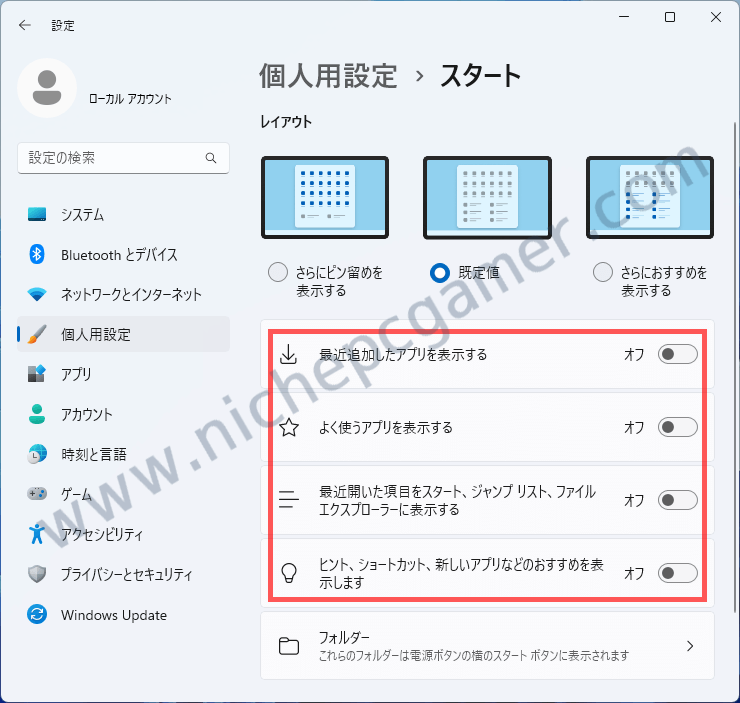Select the 既定値 radio button
Screen dimensions: 740x703
coord(440,272)
